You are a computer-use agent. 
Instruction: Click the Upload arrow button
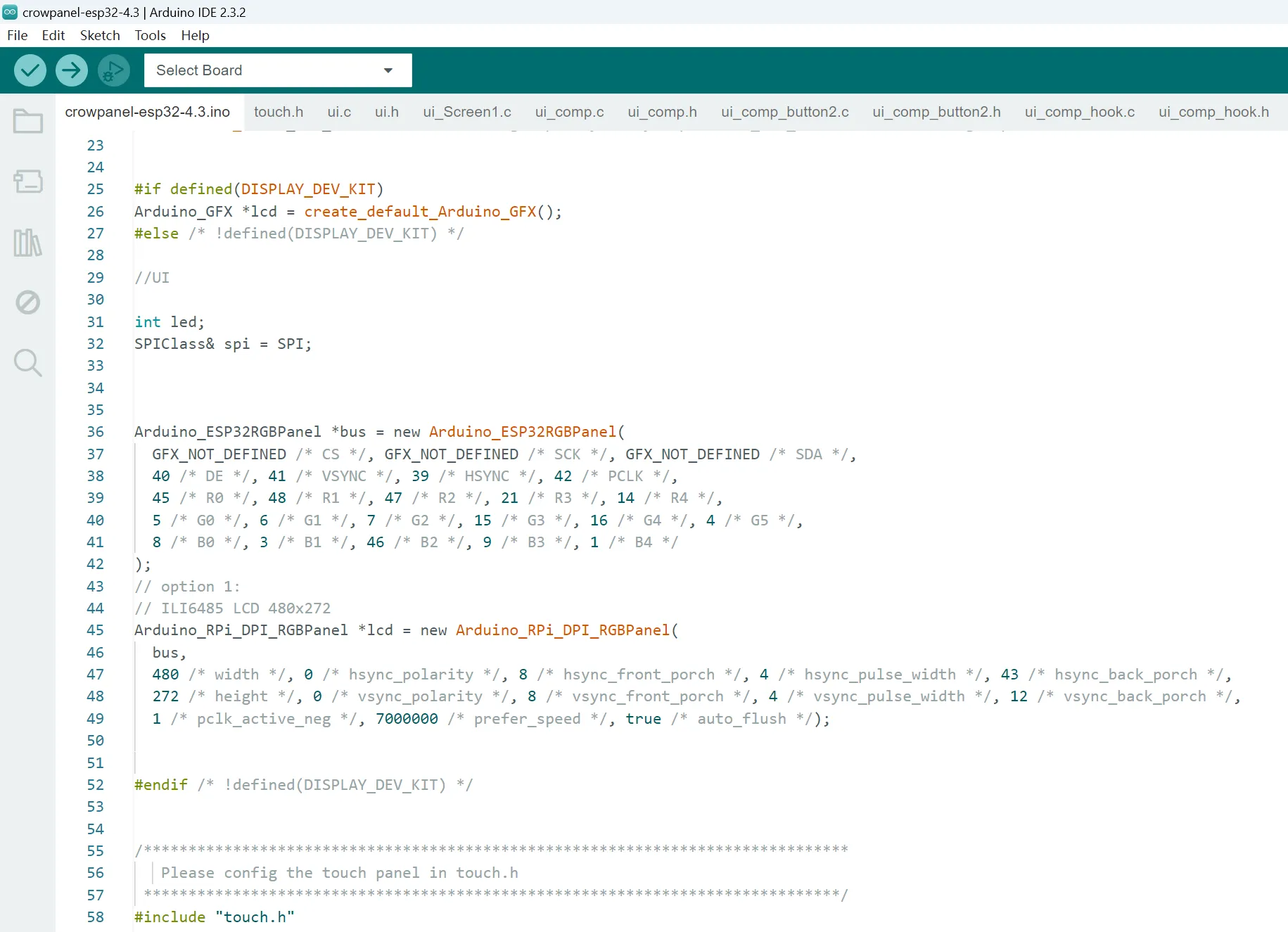click(72, 70)
